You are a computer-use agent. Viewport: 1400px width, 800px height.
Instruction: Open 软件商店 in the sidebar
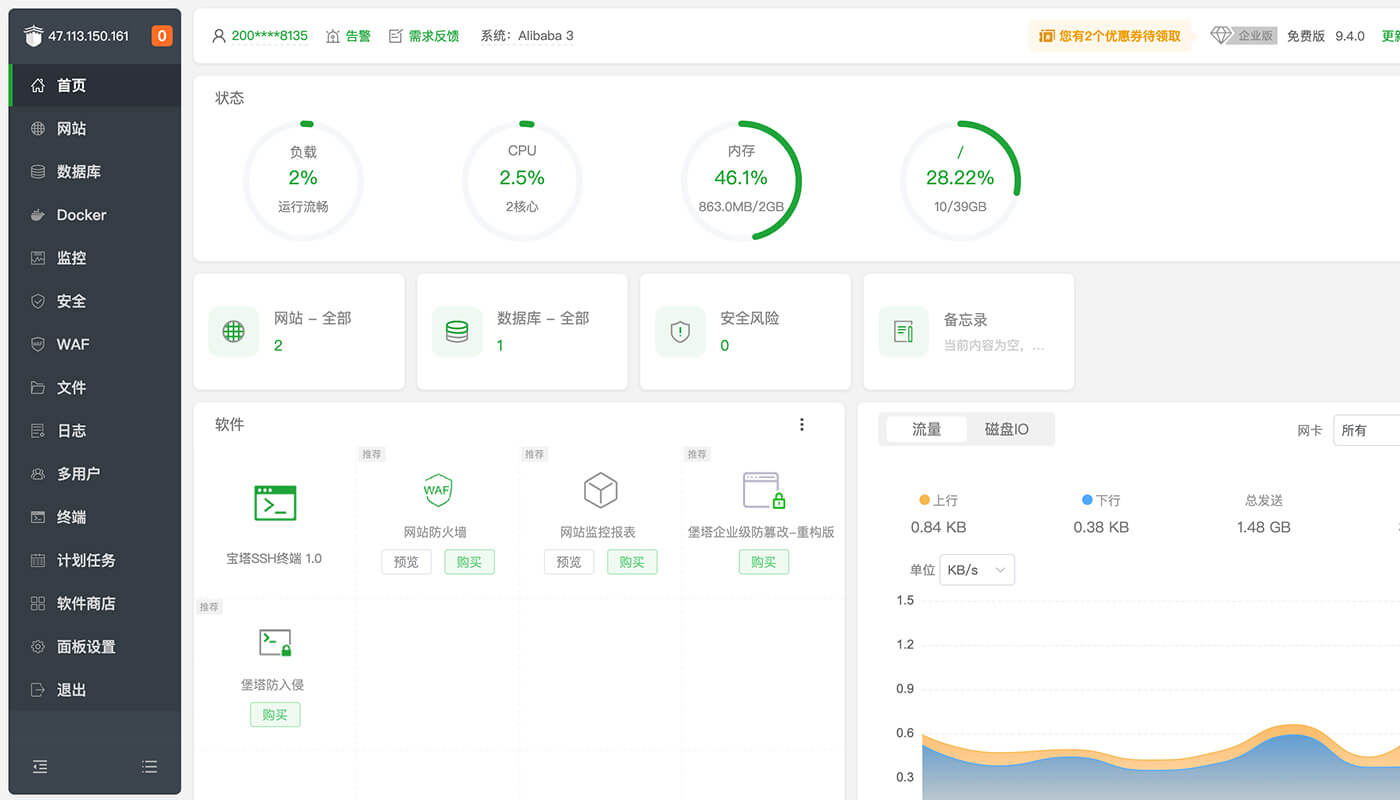tap(95, 604)
